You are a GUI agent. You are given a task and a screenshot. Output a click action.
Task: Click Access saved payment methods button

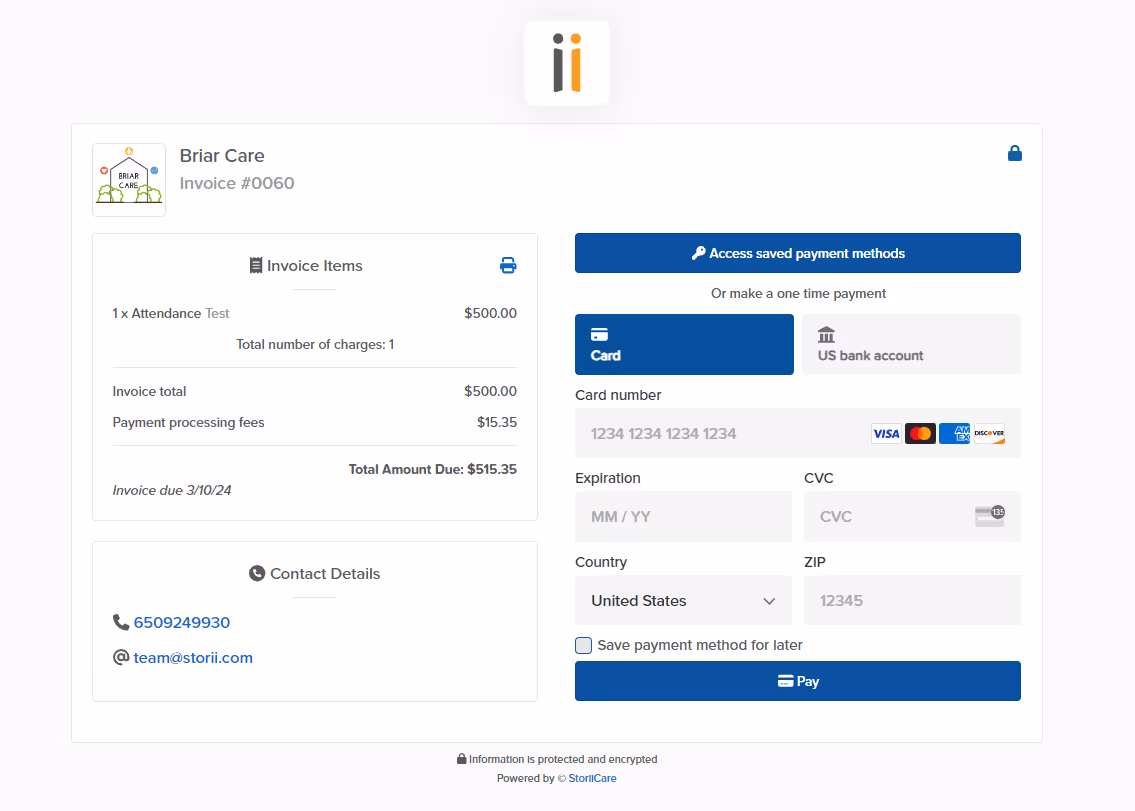point(798,253)
